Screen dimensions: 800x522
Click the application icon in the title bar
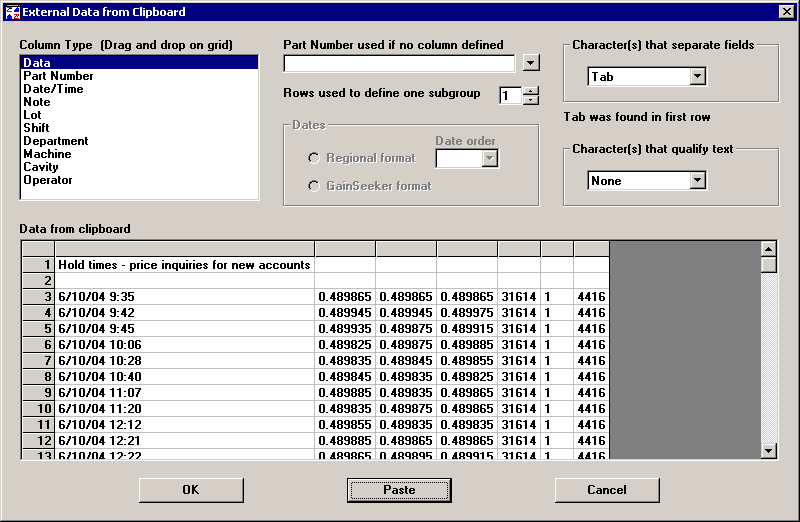coord(12,11)
